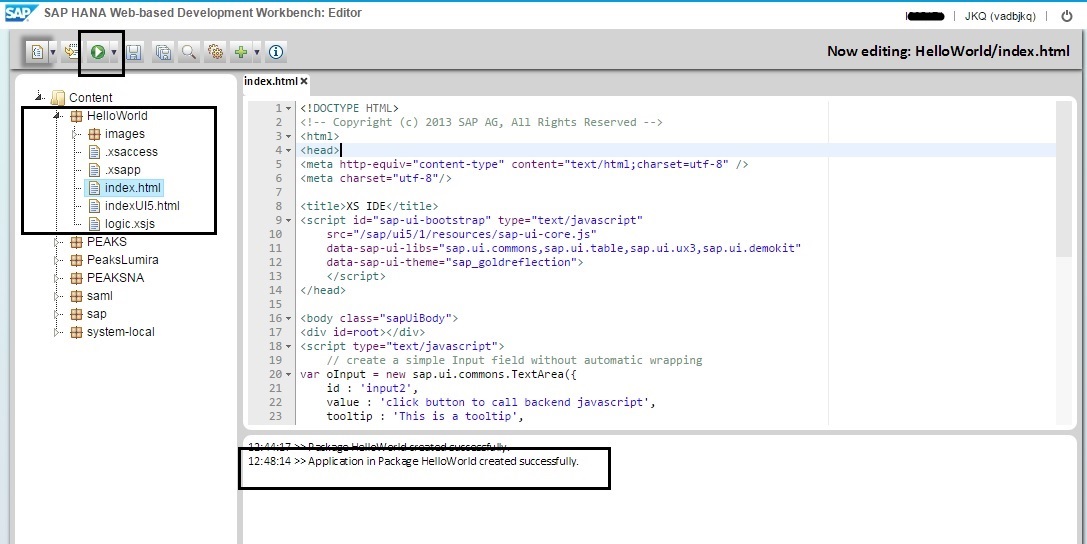Fold the oInput declaration at line 20
Screen dimensions: 1087x544
pyautogui.click(x=289, y=374)
